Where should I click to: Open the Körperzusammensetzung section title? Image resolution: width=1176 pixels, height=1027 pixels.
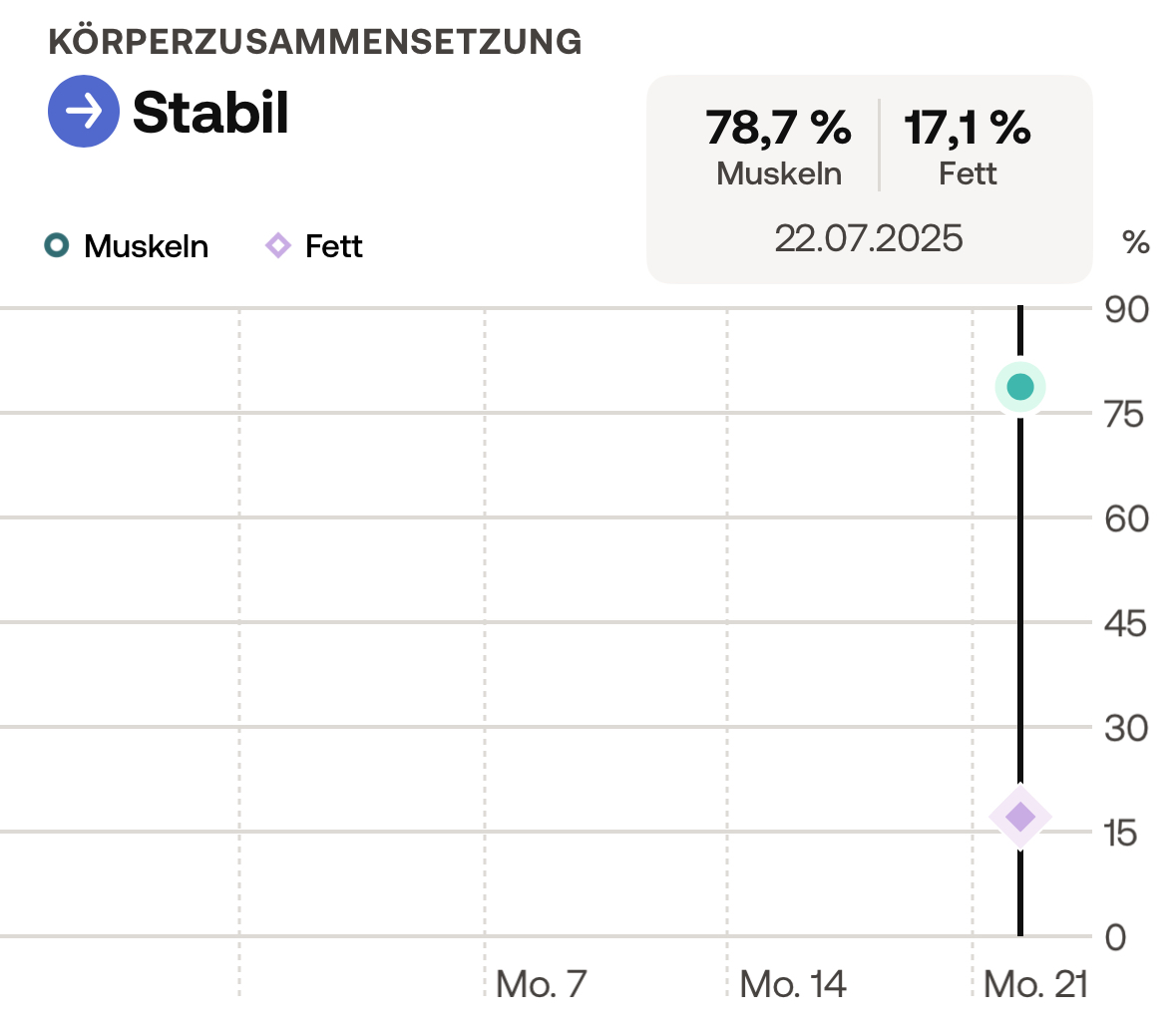(x=315, y=41)
